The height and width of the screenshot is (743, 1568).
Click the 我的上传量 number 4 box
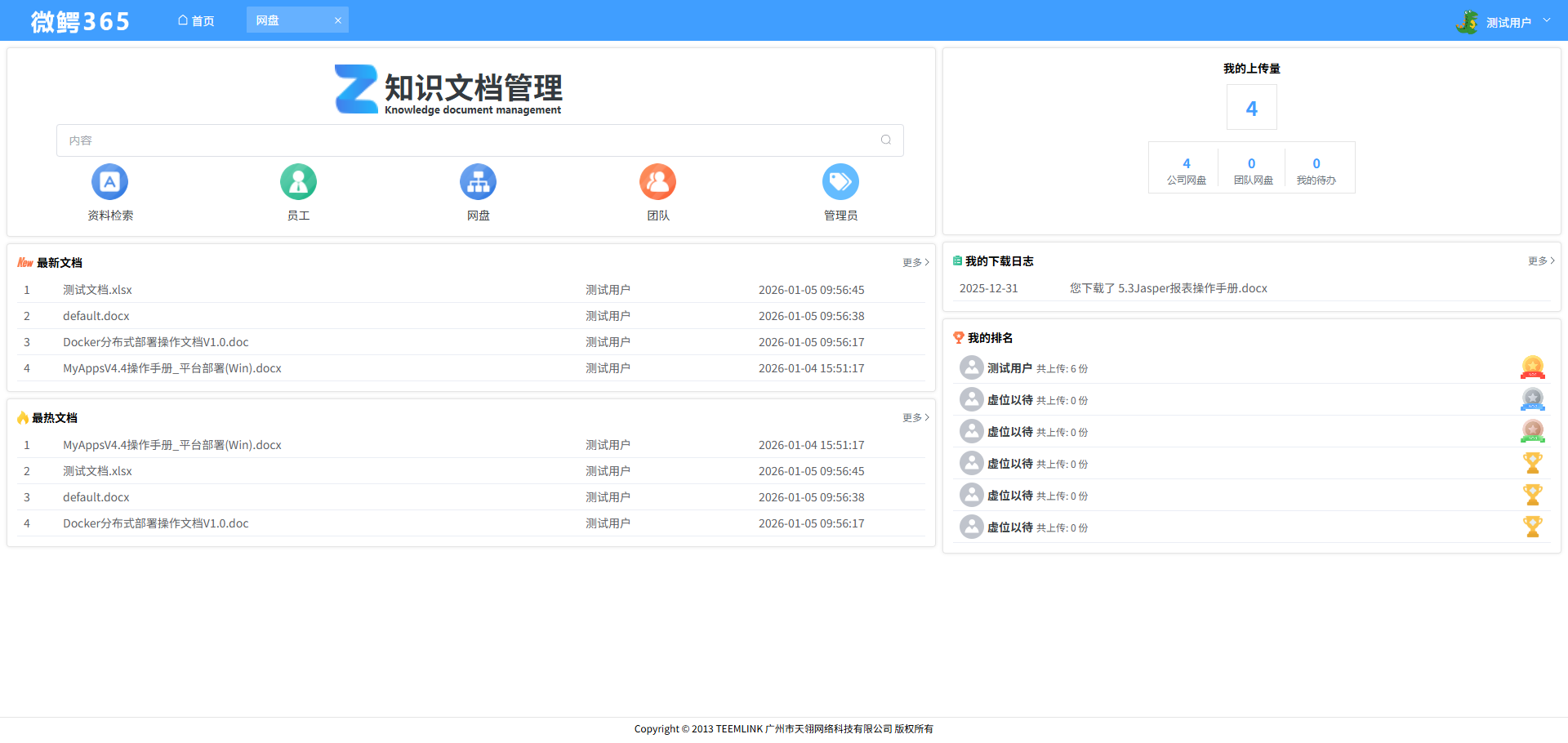tap(1251, 107)
